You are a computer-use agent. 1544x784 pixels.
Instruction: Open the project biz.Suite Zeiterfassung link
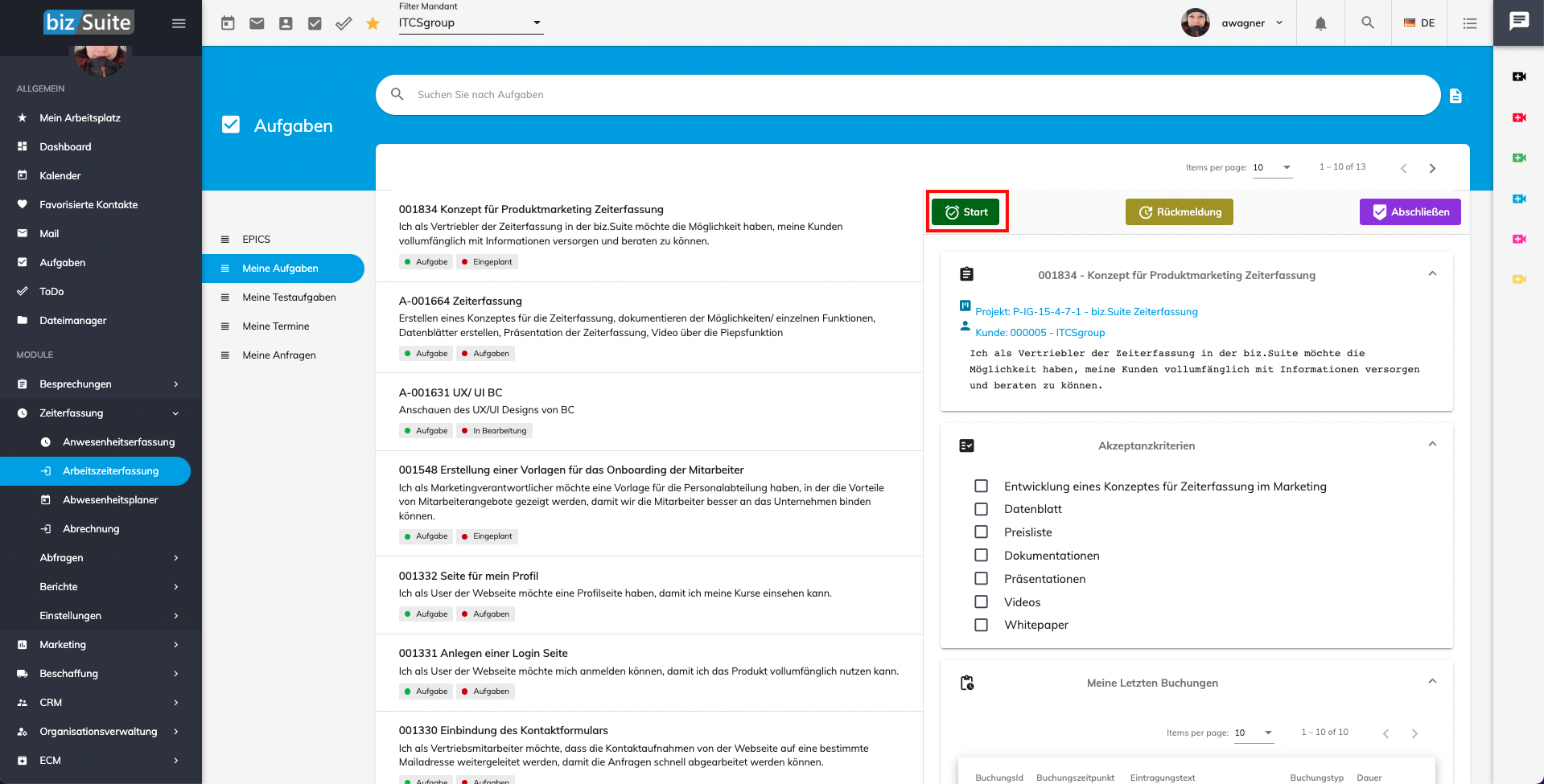click(1085, 312)
